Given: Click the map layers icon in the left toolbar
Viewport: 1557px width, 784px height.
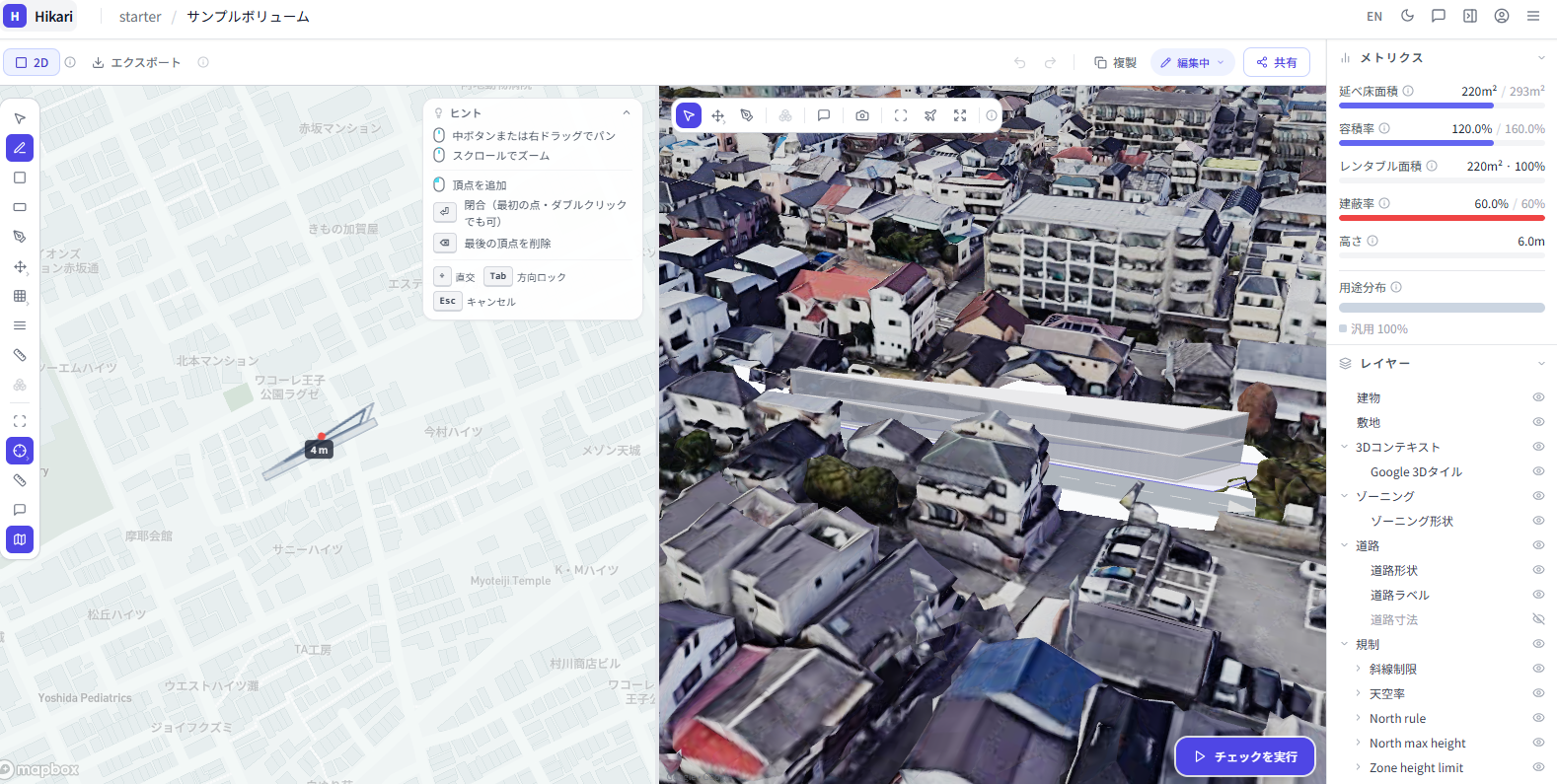Looking at the screenshot, I should click(x=20, y=539).
